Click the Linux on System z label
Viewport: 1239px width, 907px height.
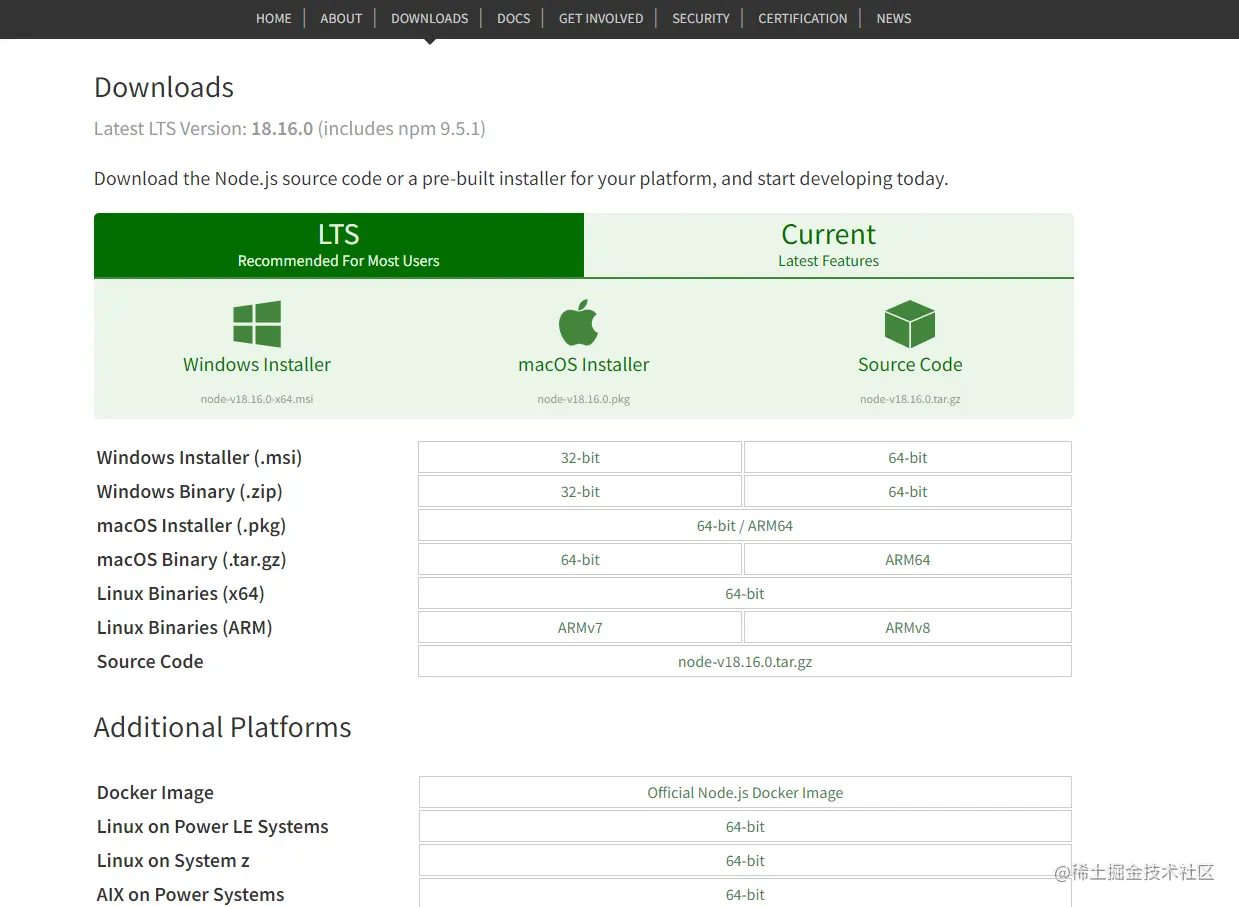[x=173, y=861]
